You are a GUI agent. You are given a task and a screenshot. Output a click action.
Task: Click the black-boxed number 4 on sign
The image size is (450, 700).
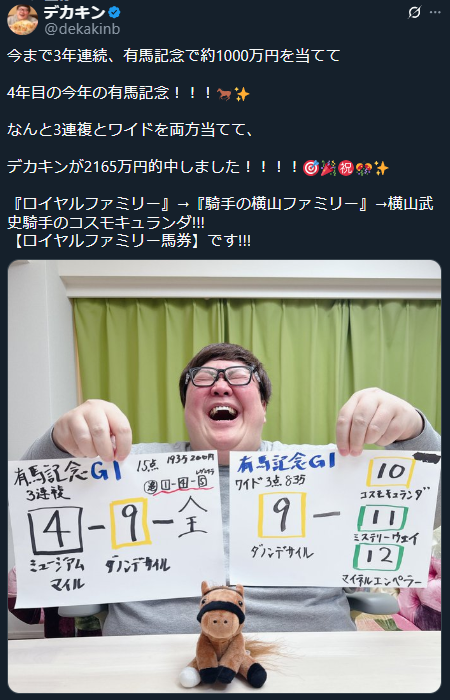point(55,530)
